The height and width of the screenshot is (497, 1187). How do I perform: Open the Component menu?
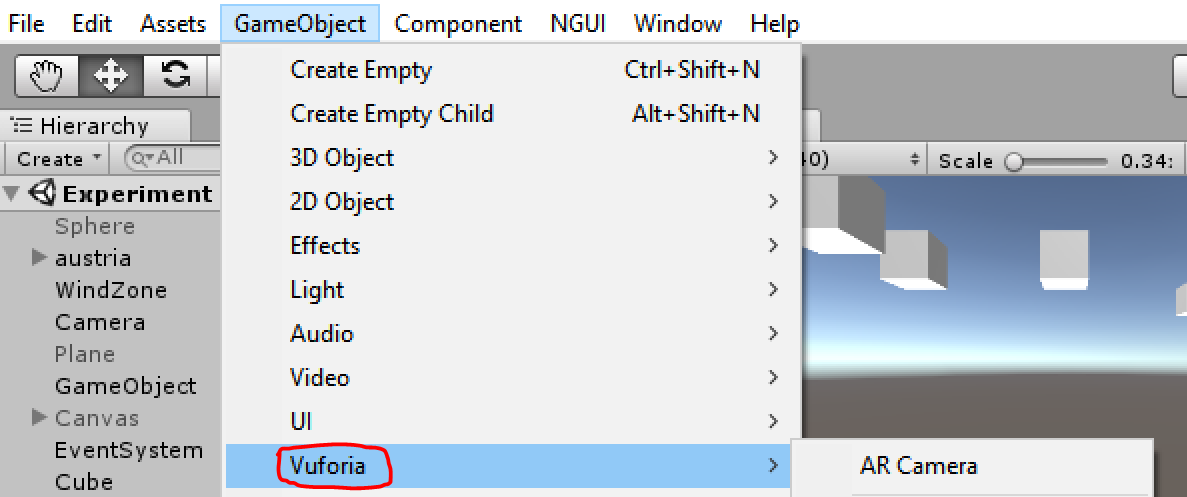pos(458,23)
